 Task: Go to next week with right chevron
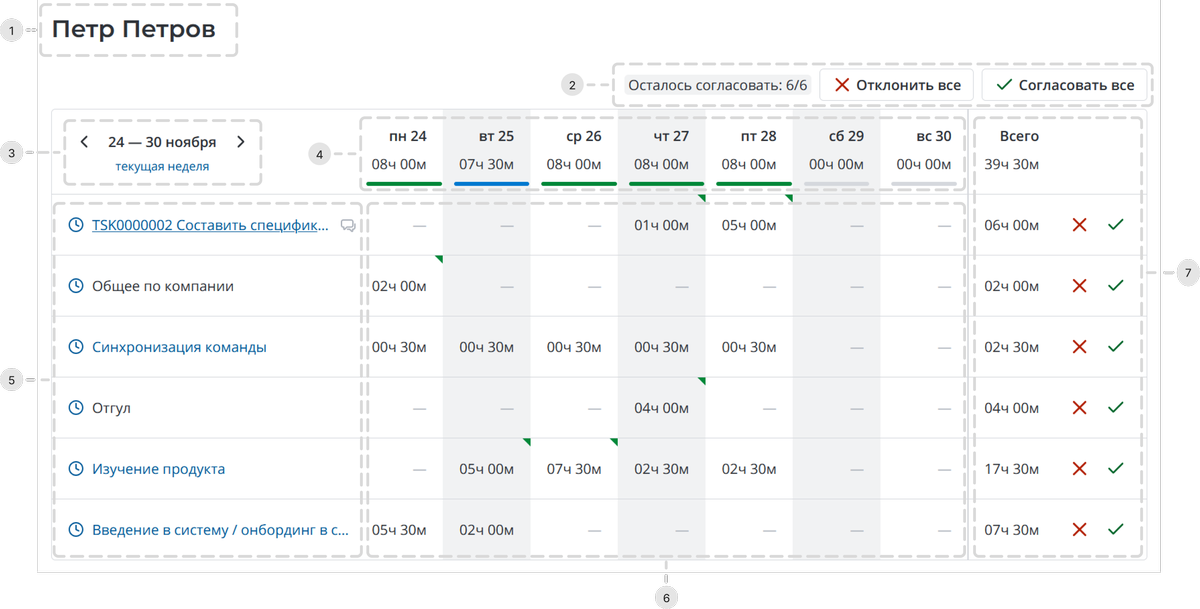click(x=241, y=142)
